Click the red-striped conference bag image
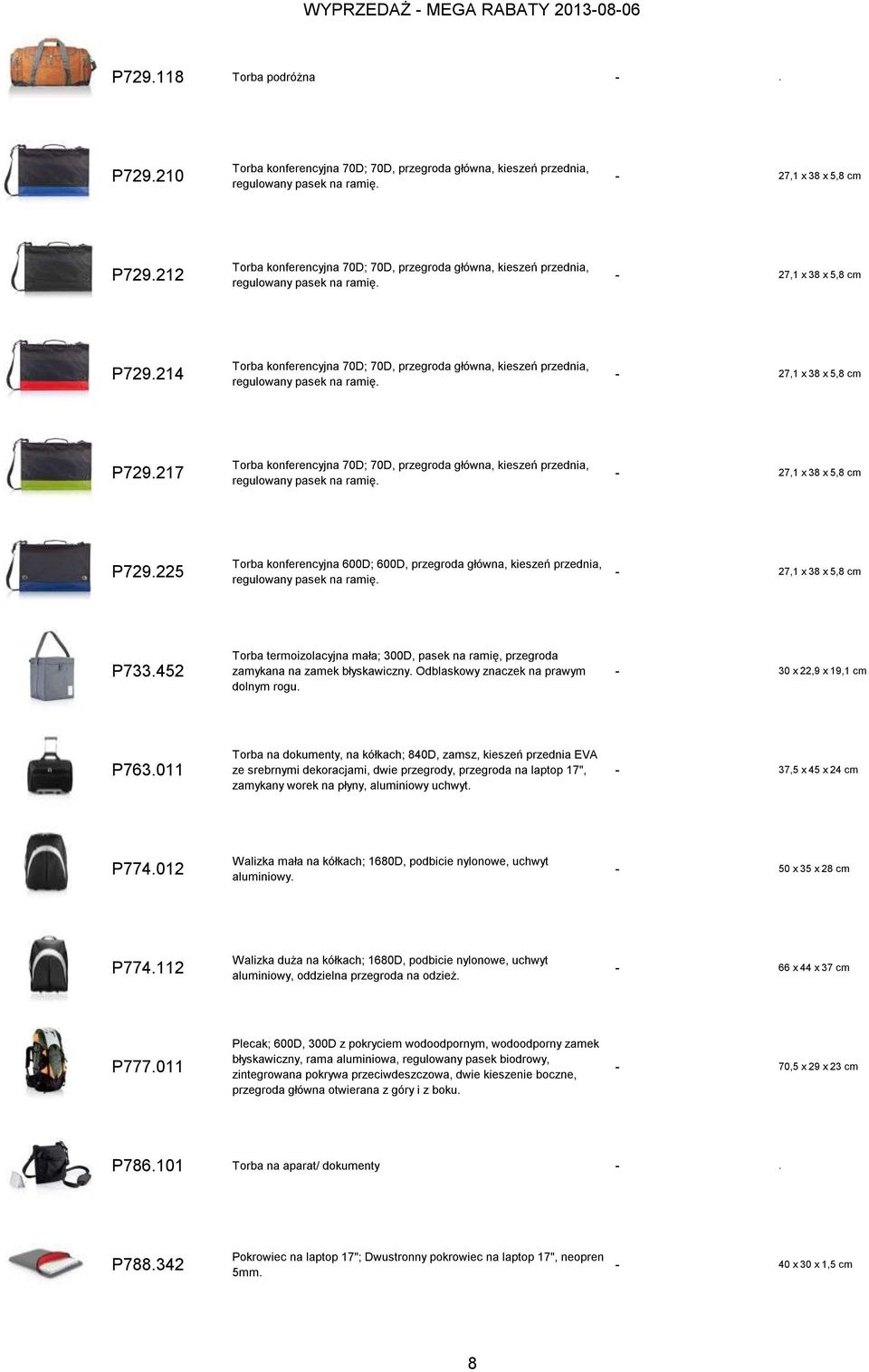 pyautogui.click(x=48, y=368)
